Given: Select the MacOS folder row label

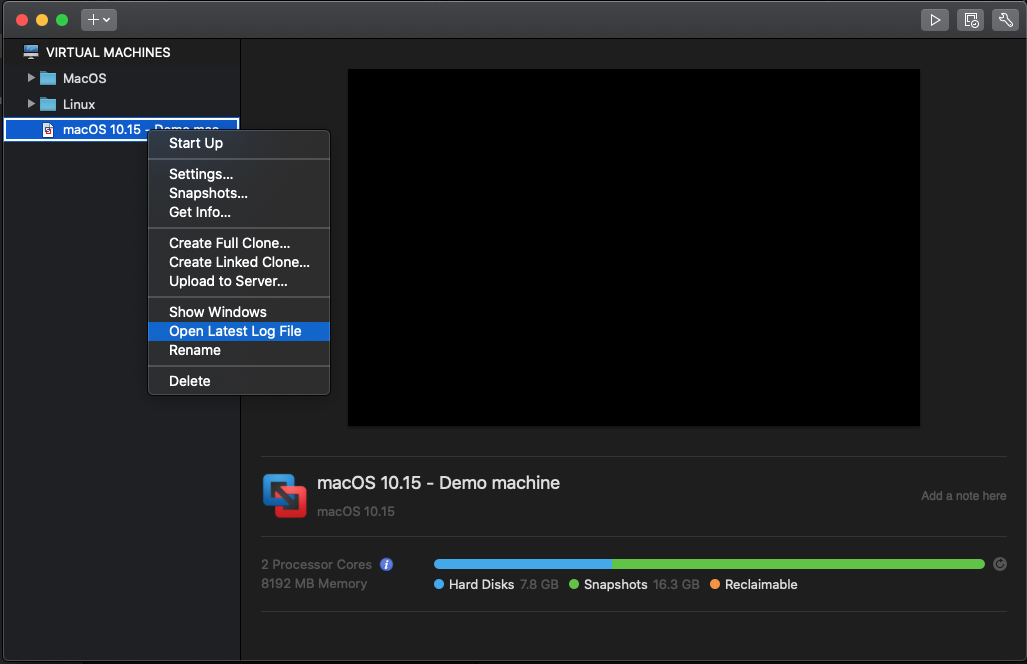Looking at the screenshot, I should coord(84,79).
